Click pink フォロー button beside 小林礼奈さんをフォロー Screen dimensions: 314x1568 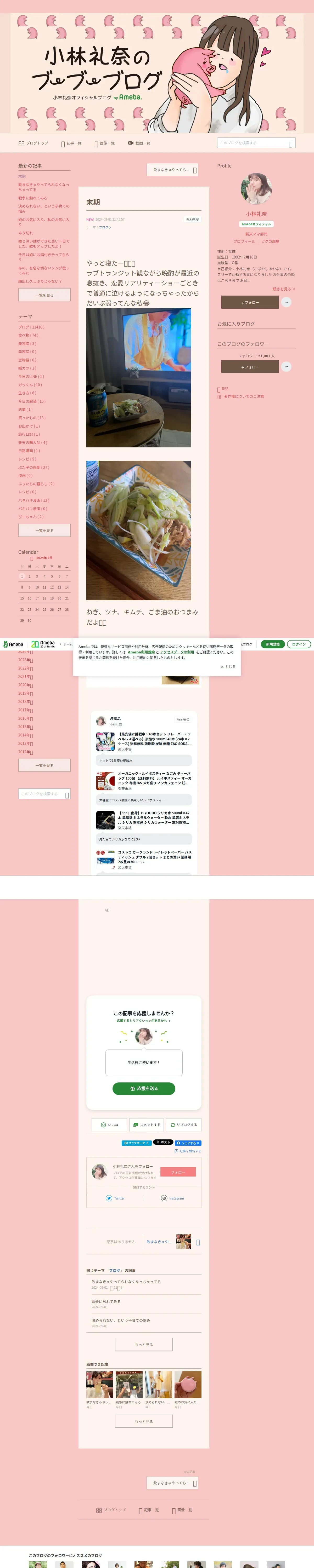coord(178,1172)
